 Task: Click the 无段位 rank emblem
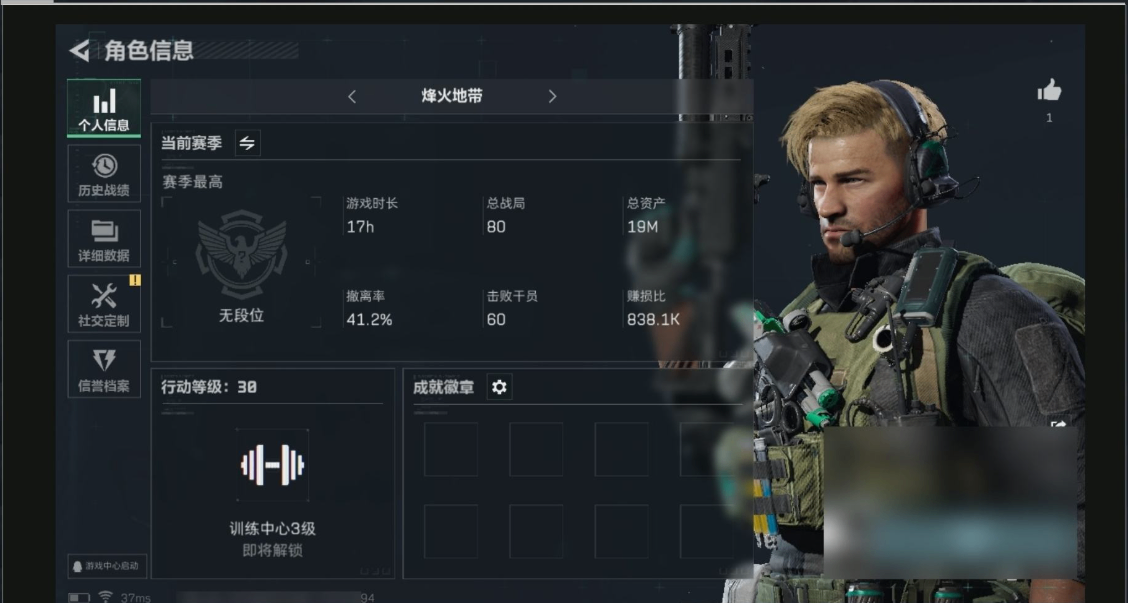[x=242, y=254]
